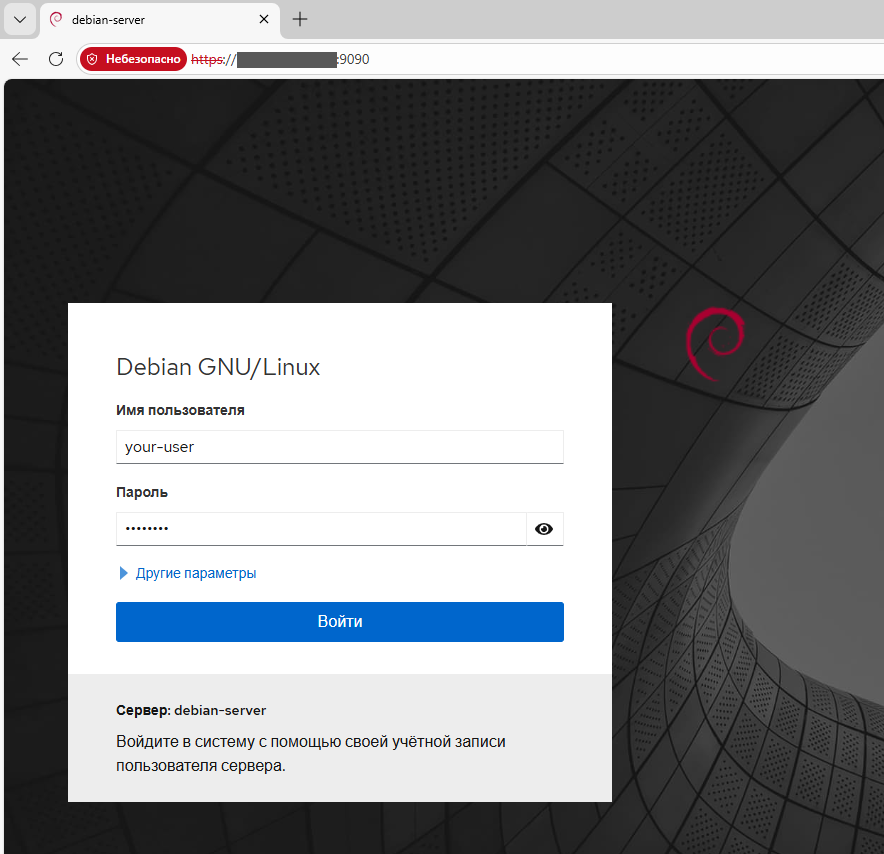The width and height of the screenshot is (884, 854).
Task: Click the Debian GNU/Linux heading
Action: [x=218, y=367]
